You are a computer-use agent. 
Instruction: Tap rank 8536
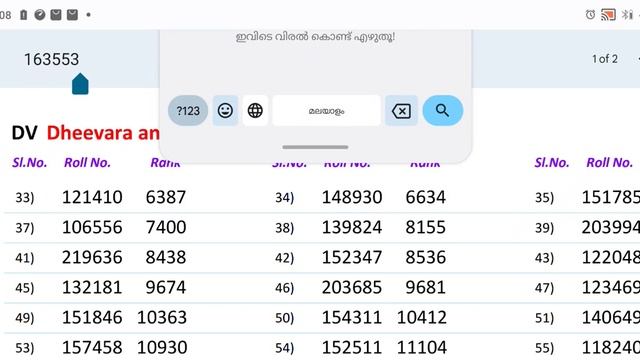click(426, 257)
